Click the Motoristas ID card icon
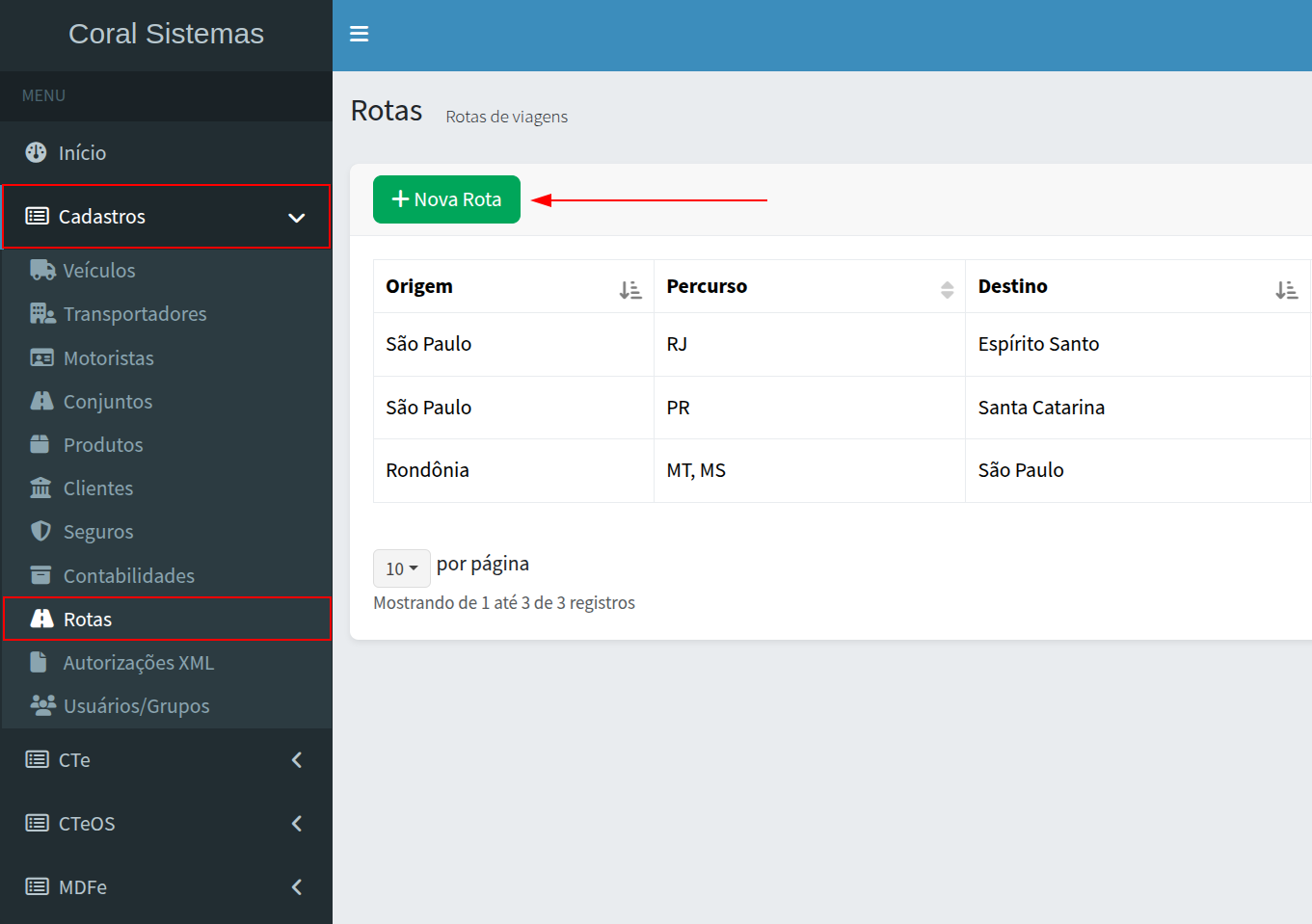This screenshot has height=924, width=1312. [x=41, y=358]
